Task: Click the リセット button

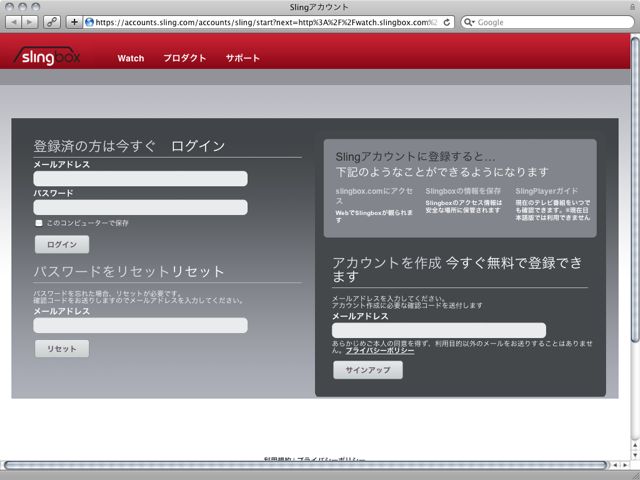Action: pos(62,349)
